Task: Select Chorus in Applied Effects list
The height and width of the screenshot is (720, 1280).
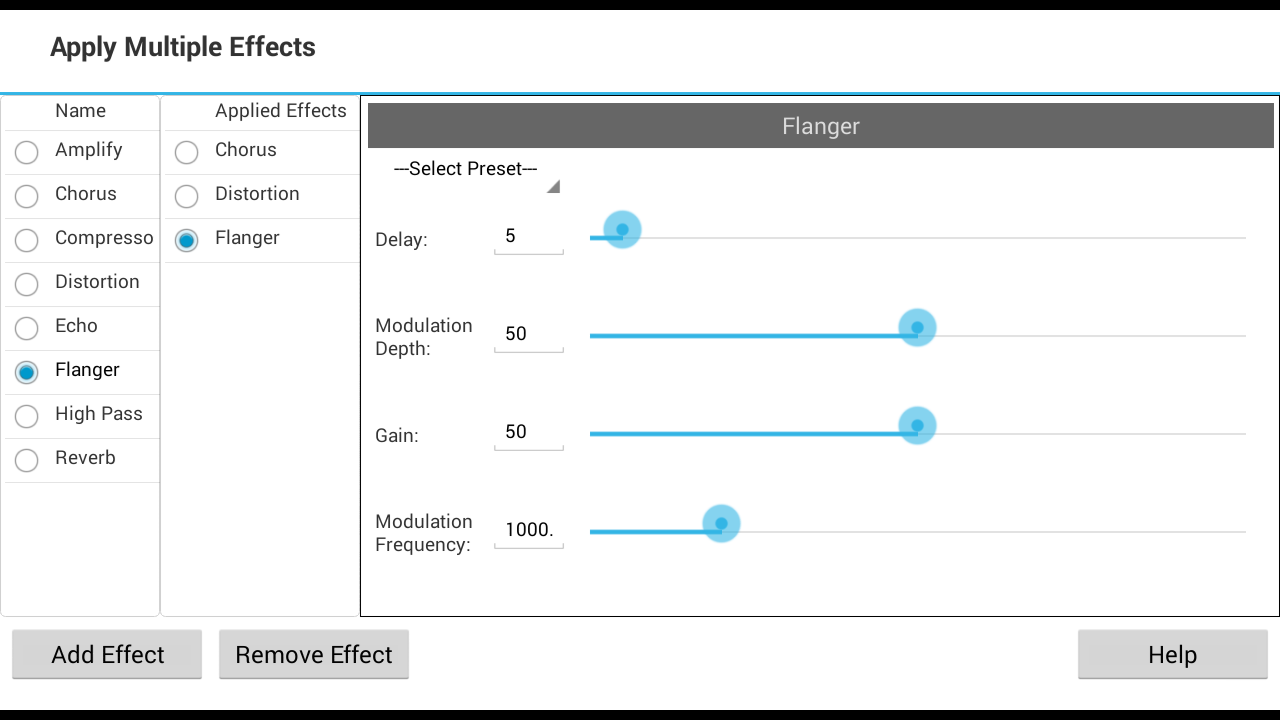Action: (187, 152)
